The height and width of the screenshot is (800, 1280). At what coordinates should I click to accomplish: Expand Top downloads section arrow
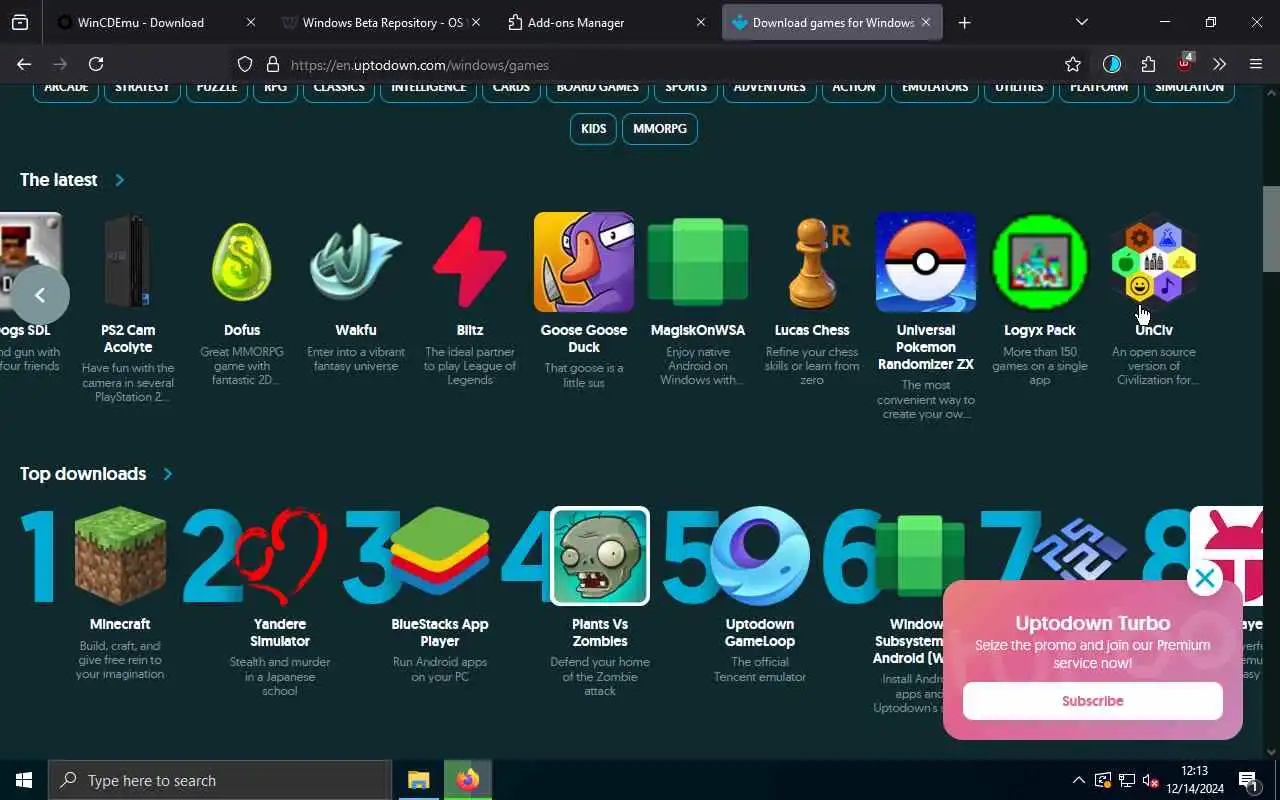tap(168, 474)
